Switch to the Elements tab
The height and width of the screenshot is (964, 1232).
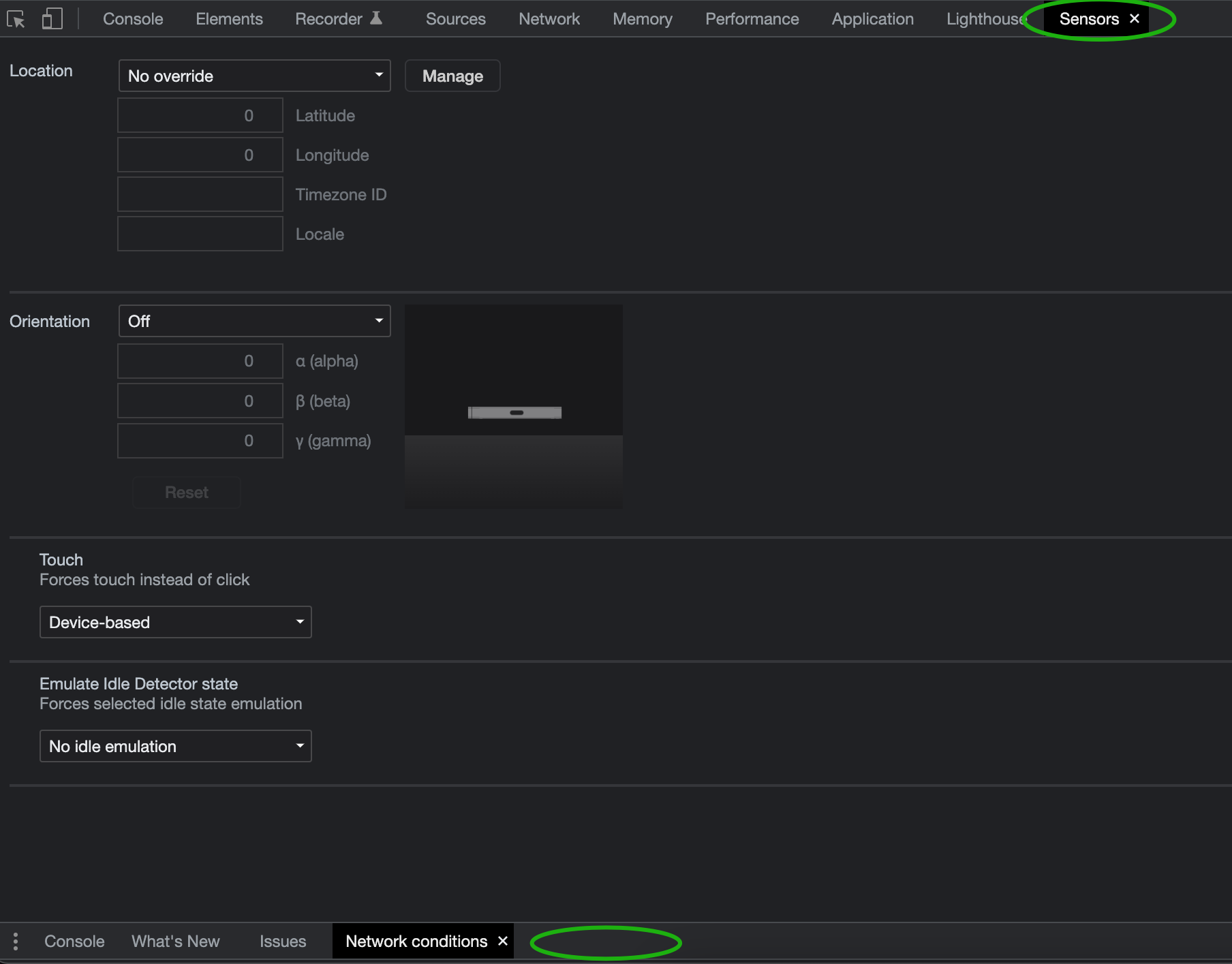[x=229, y=19]
